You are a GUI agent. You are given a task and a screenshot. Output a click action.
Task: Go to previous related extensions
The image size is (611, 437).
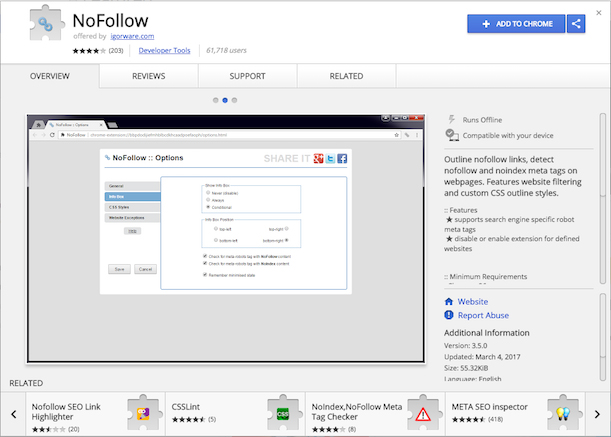[14, 414]
